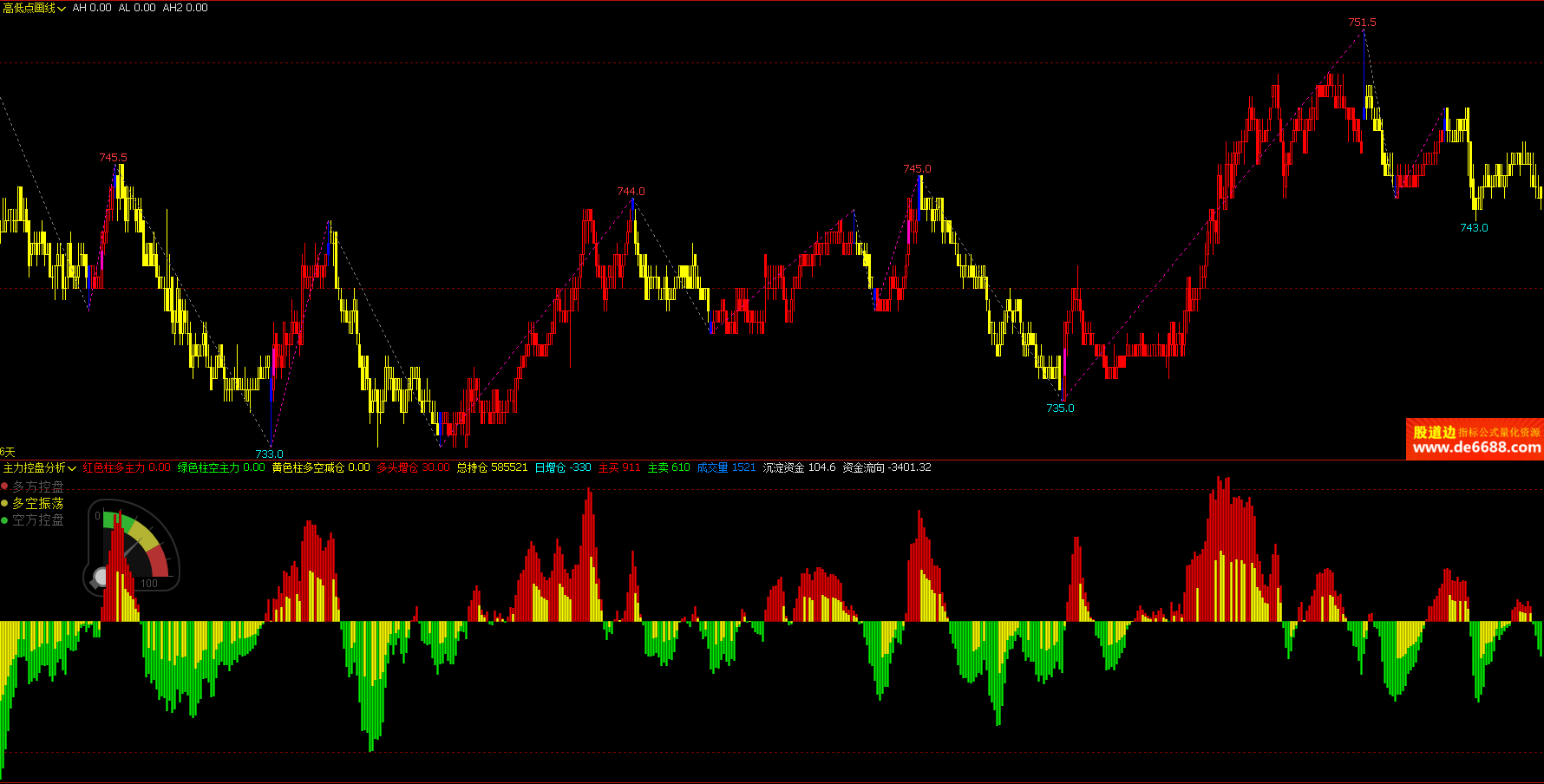This screenshot has width=1544, height=784.
Task: Click the 股道边 logo banner
Action: pyautogui.click(x=1475, y=439)
